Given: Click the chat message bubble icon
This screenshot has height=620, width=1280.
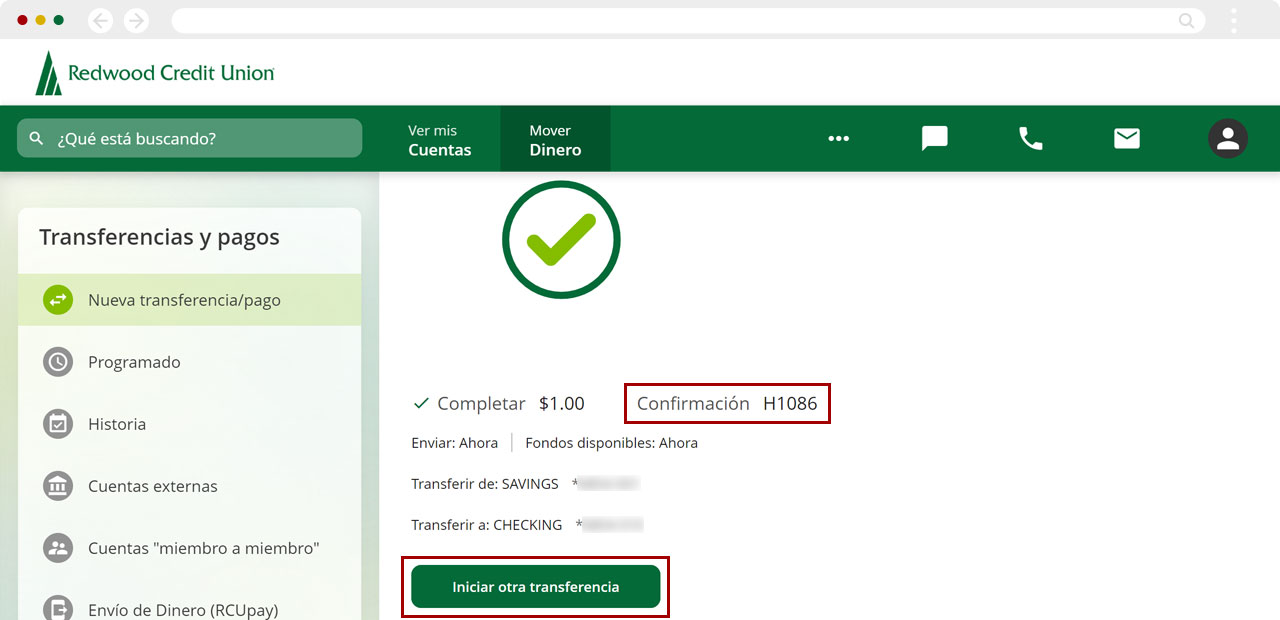Looking at the screenshot, I should tap(934, 138).
